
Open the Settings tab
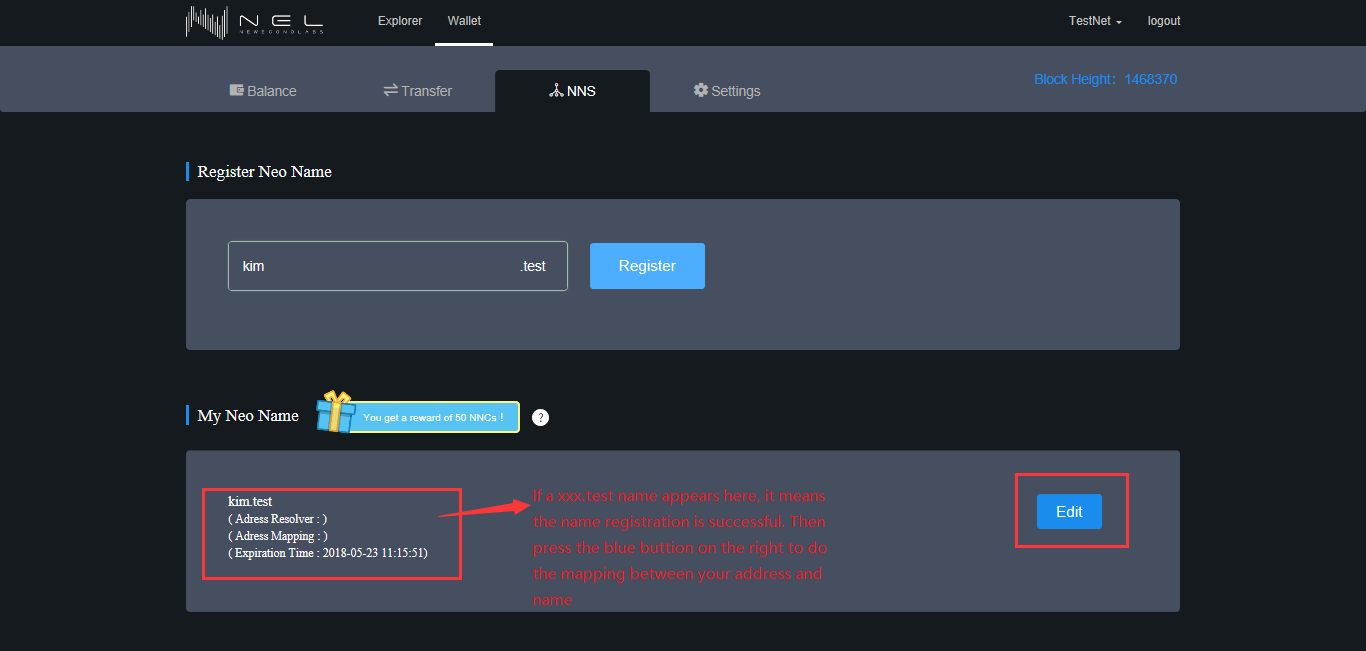(x=727, y=91)
